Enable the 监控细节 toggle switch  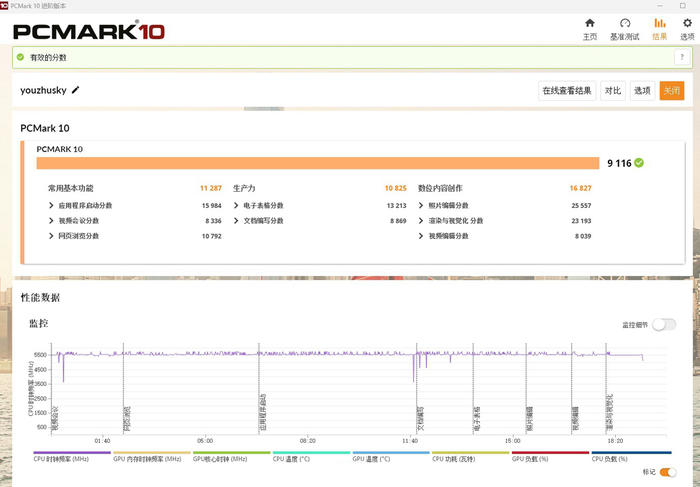[664, 324]
